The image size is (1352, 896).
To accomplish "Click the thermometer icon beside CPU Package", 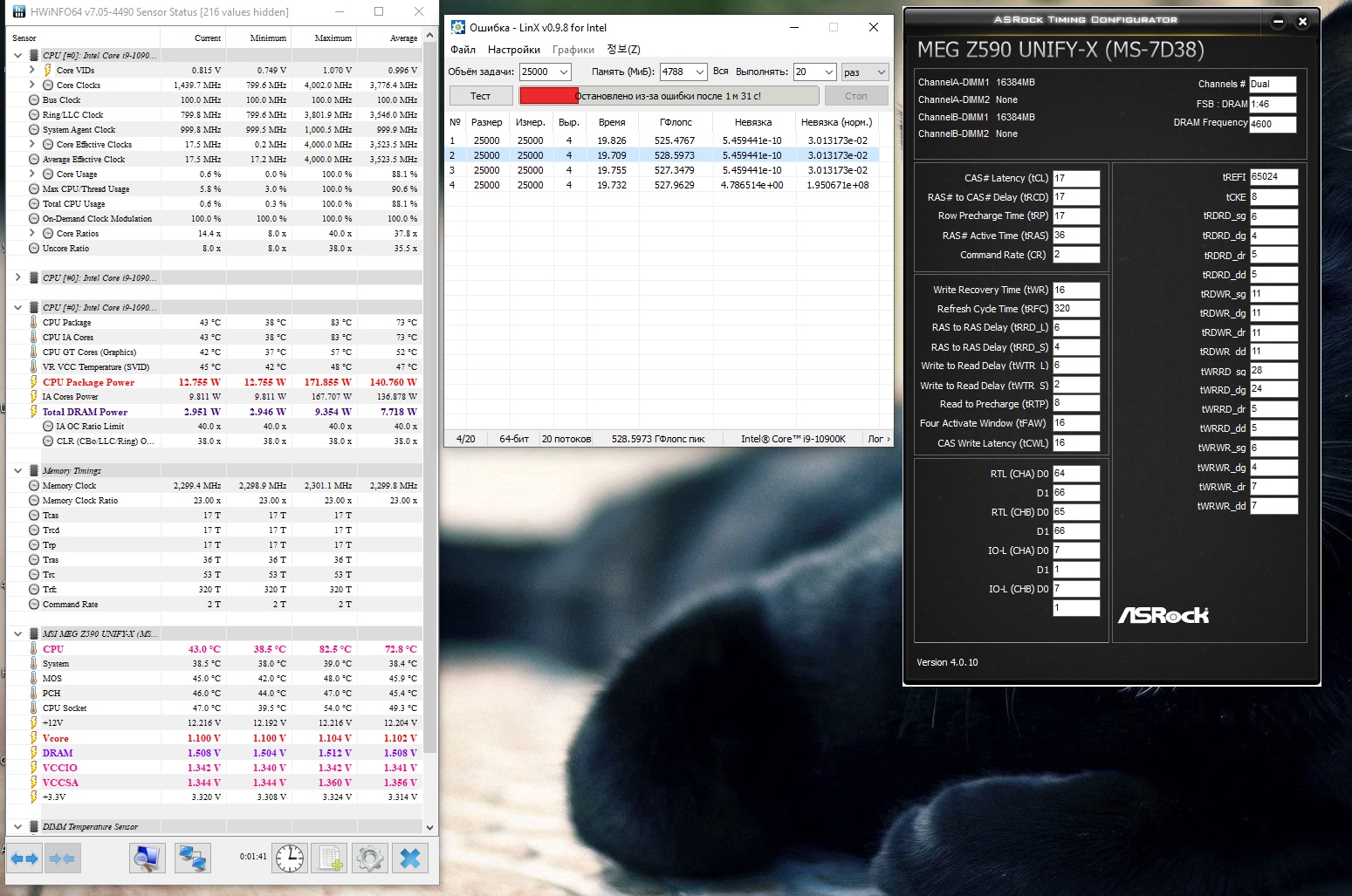I will [33, 323].
